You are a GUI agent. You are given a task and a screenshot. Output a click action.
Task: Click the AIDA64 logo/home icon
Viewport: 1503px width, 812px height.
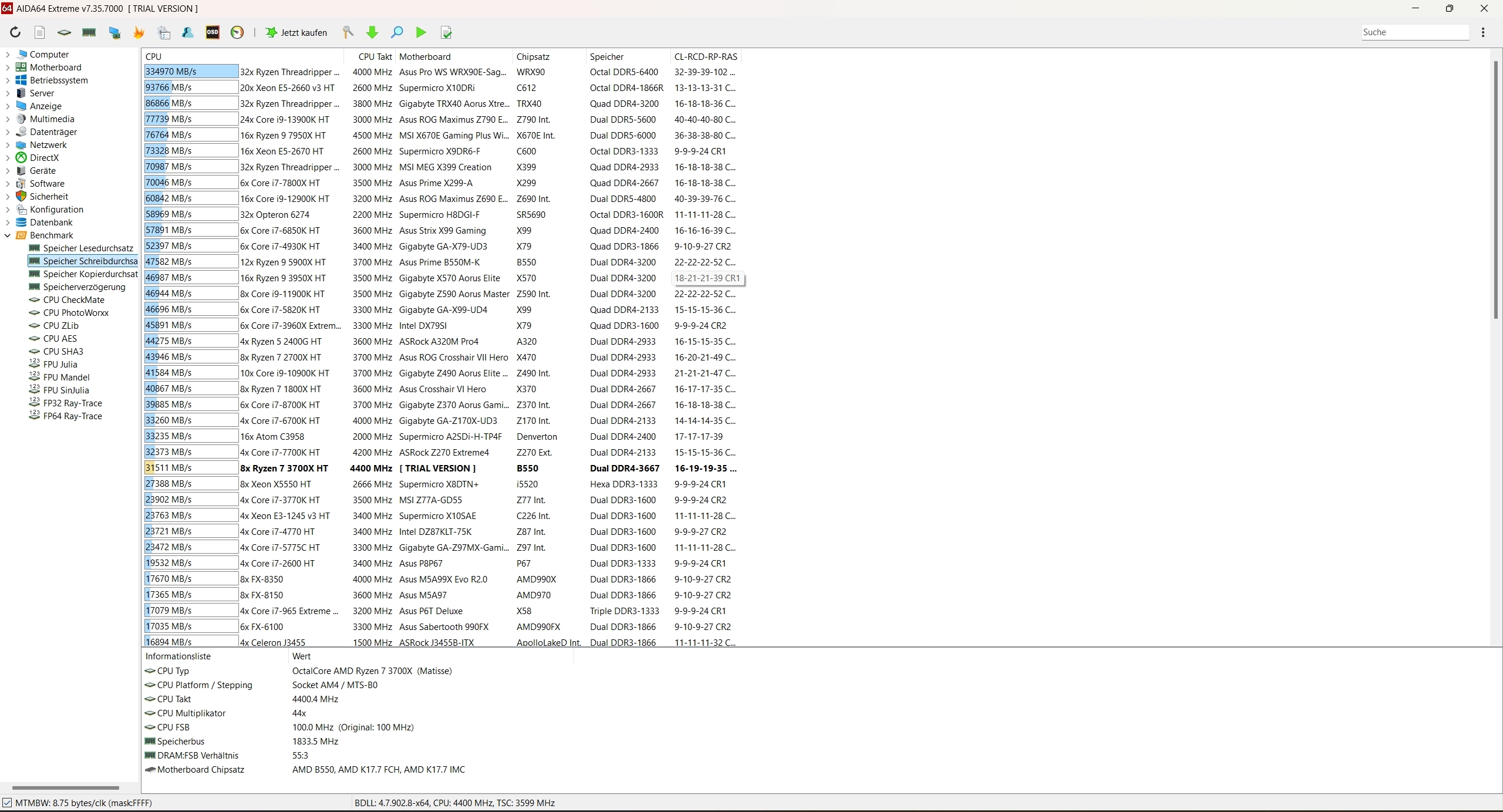pos(8,8)
